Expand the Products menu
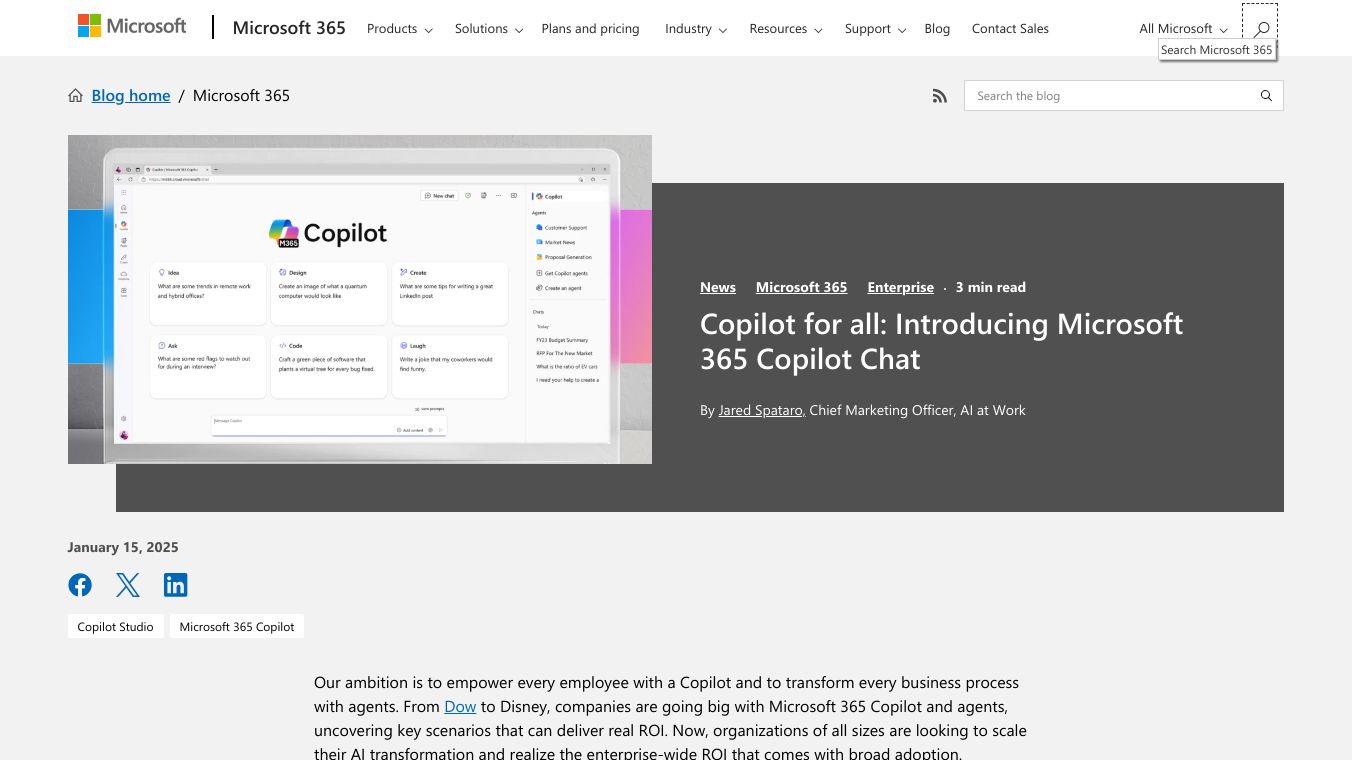1352x760 pixels. pyautogui.click(x=399, y=28)
